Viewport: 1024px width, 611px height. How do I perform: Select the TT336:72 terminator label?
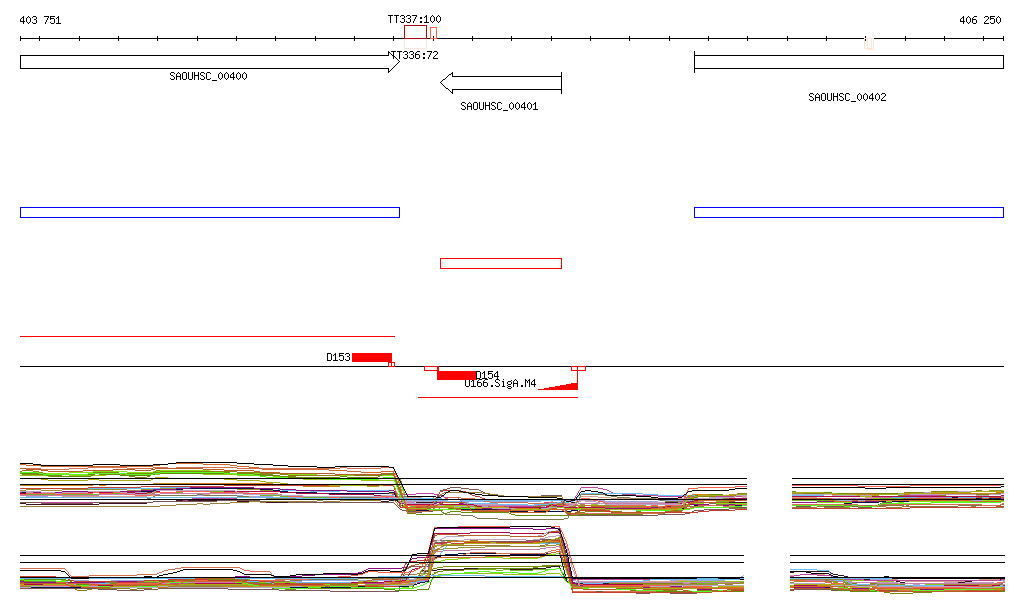415,55
